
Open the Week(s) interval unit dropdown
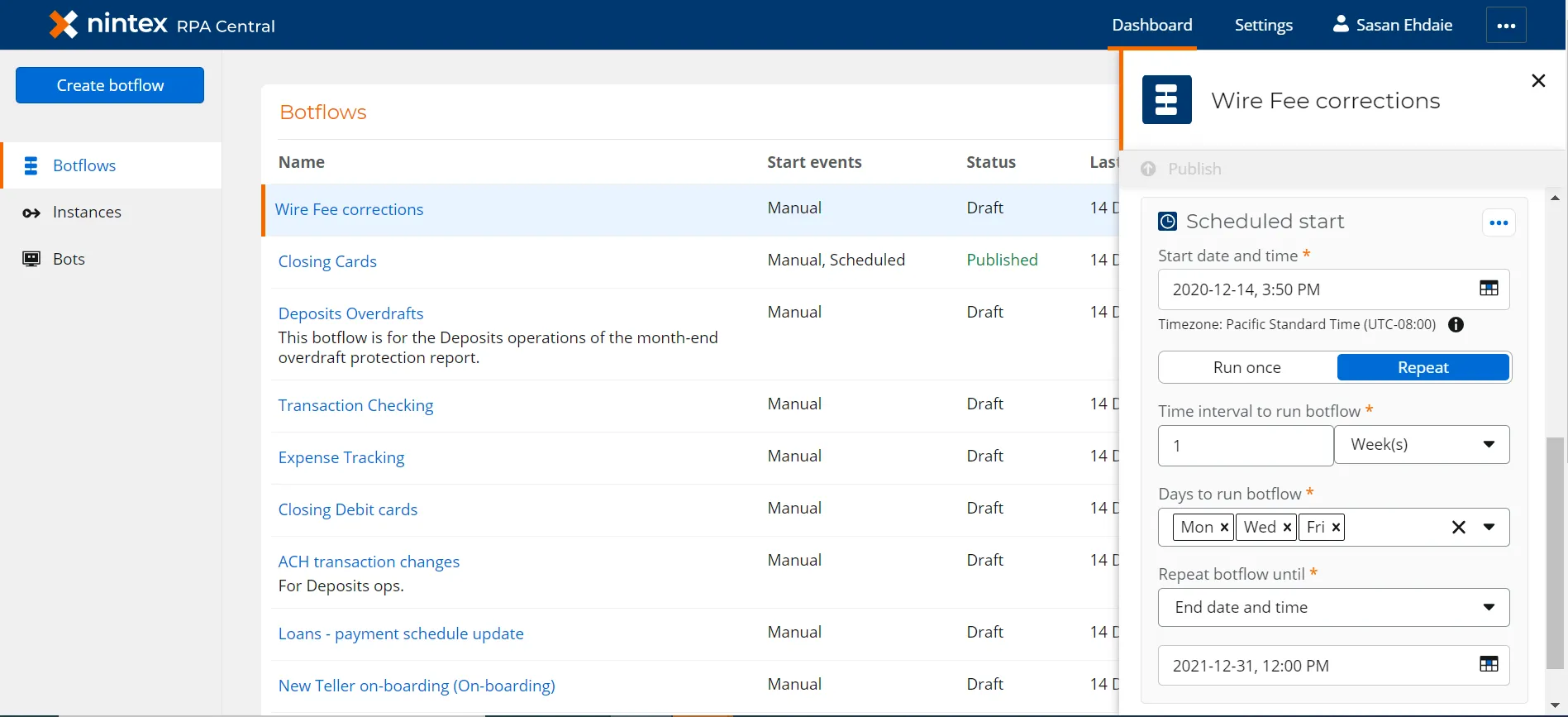tap(1422, 445)
